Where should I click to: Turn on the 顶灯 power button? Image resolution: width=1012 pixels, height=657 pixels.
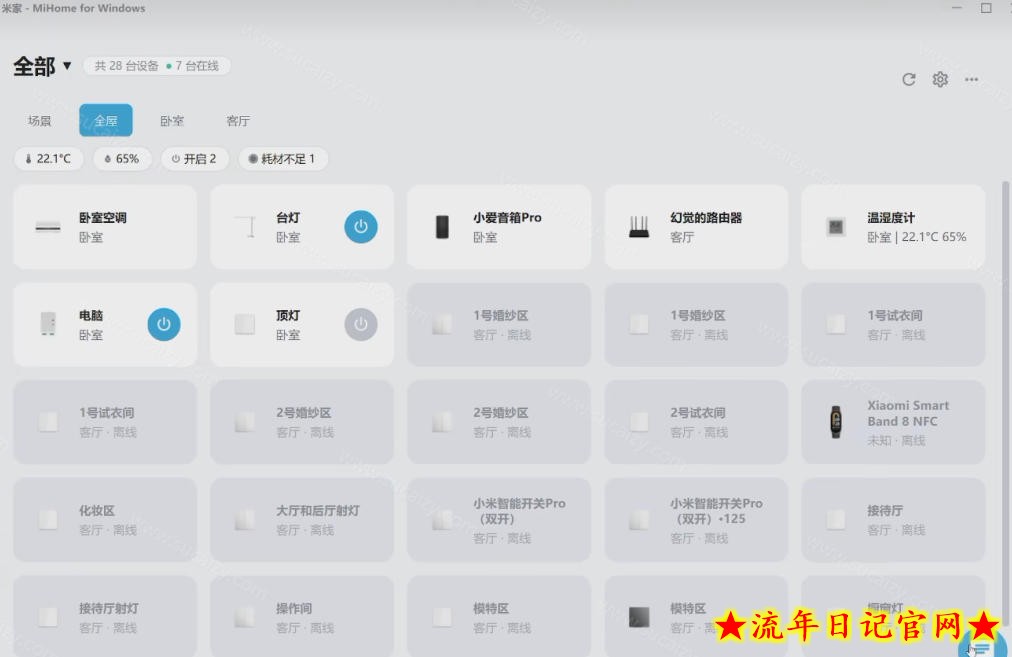[361, 324]
